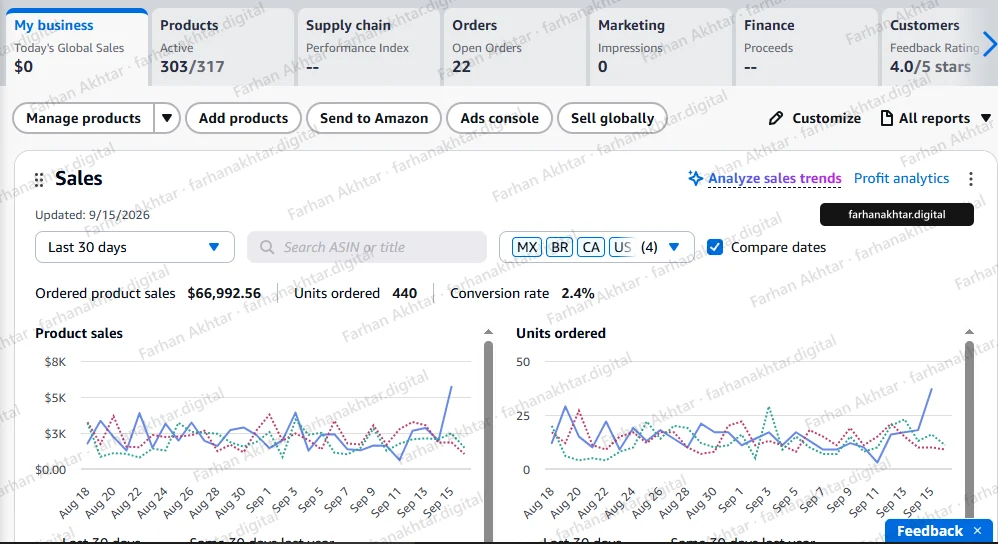Select the CA marketplace tag
The height and width of the screenshot is (544, 998).
(591, 247)
